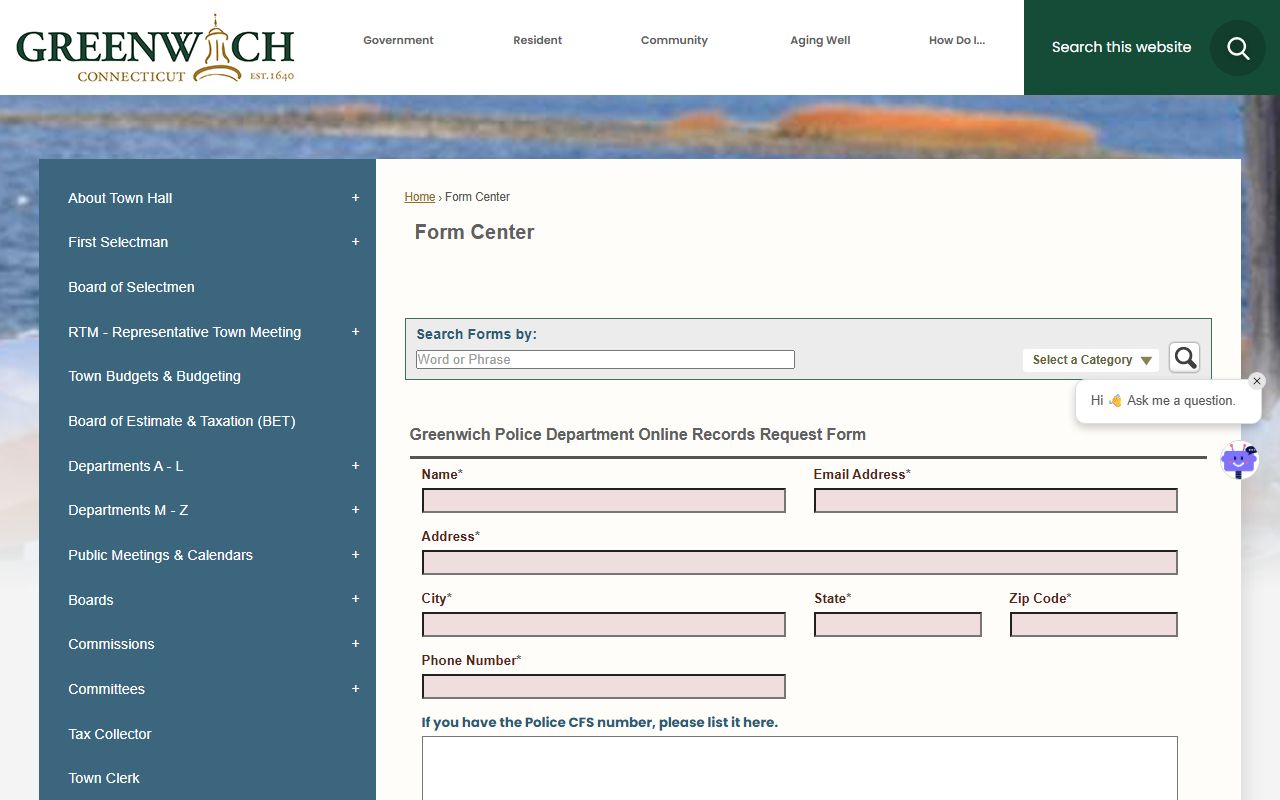
Task: Open Commissions sidebar link
Action: click(111, 644)
